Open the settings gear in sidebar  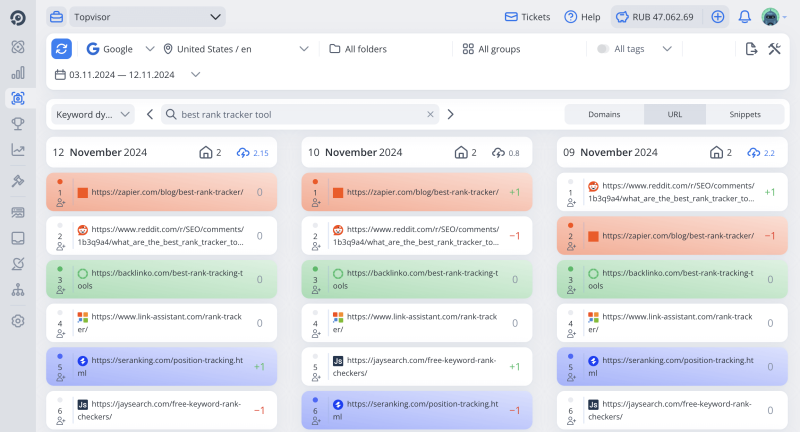click(x=18, y=321)
